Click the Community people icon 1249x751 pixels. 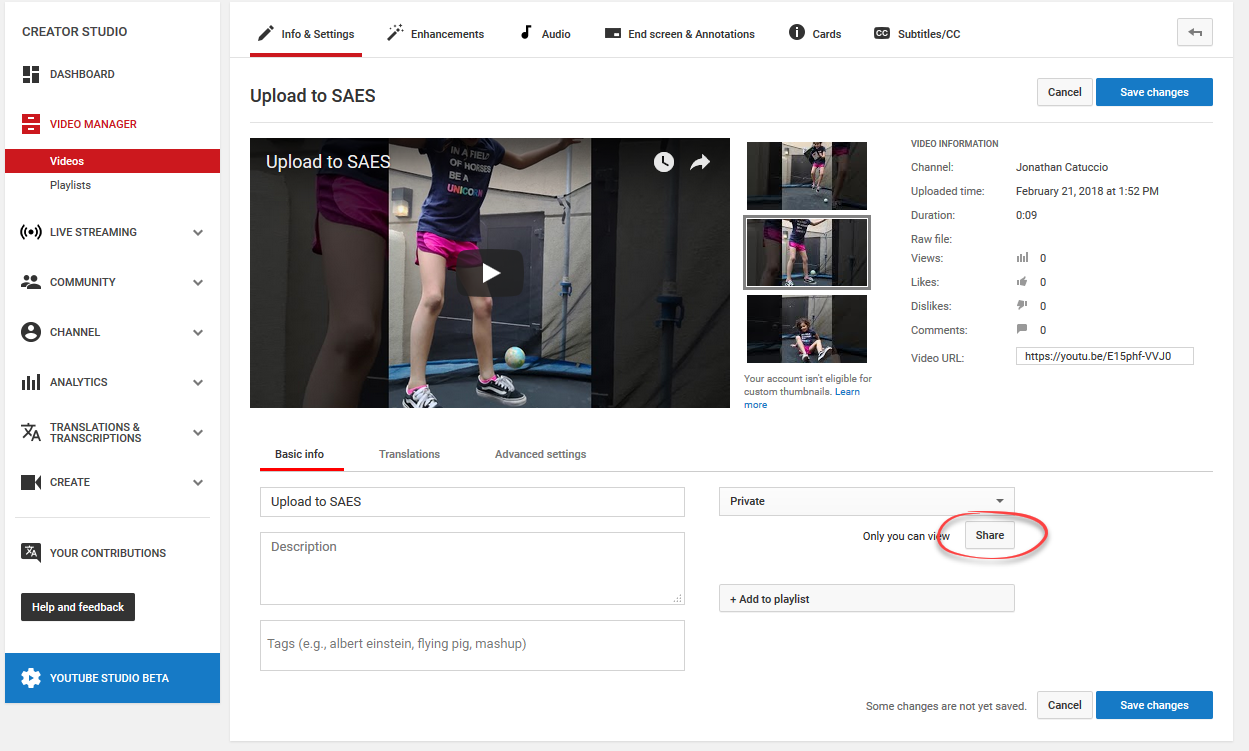click(x=31, y=282)
